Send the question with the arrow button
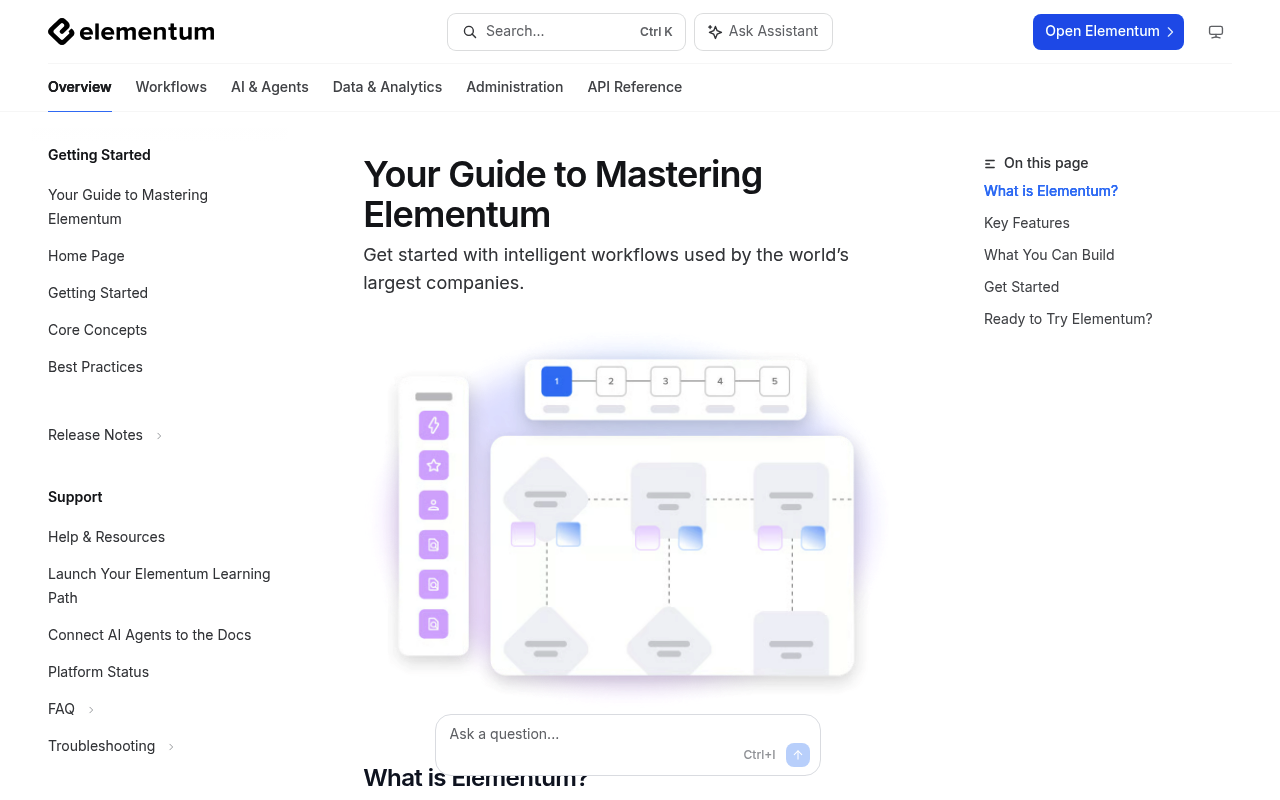The height and width of the screenshot is (800, 1280). tap(798, 755)
